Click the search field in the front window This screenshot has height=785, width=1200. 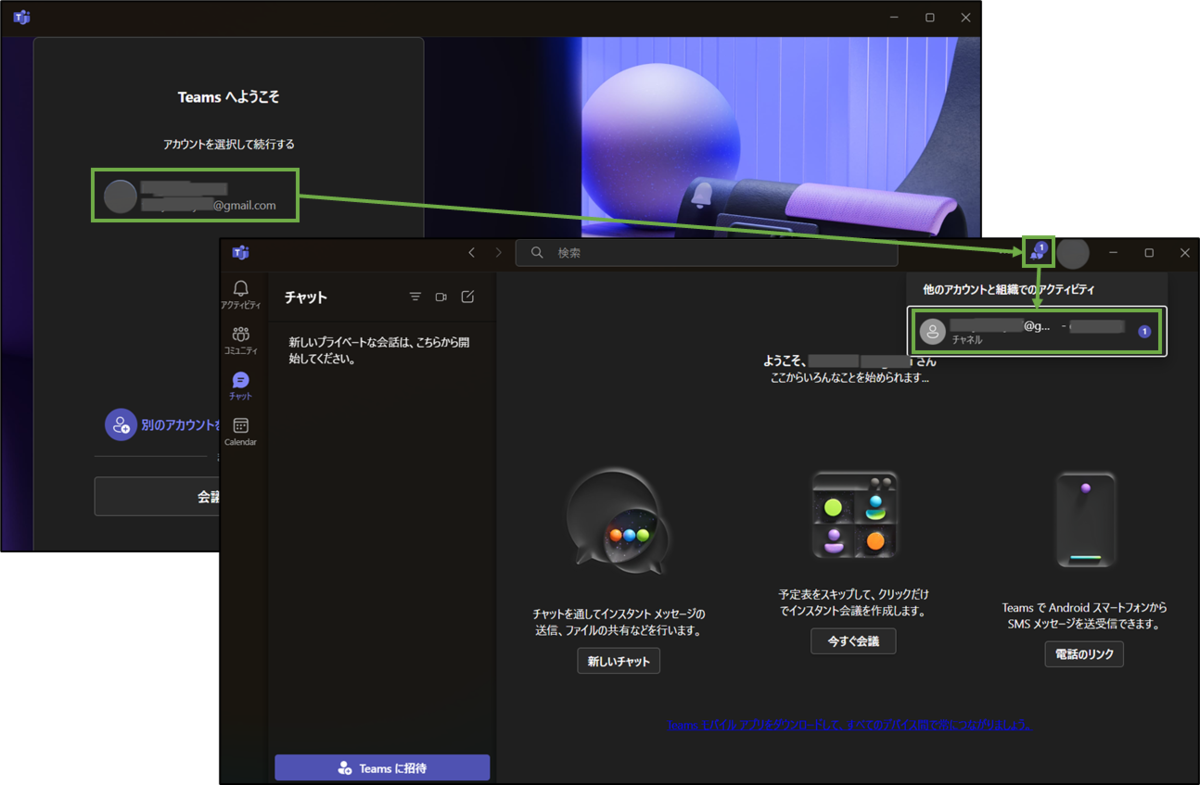706,253
